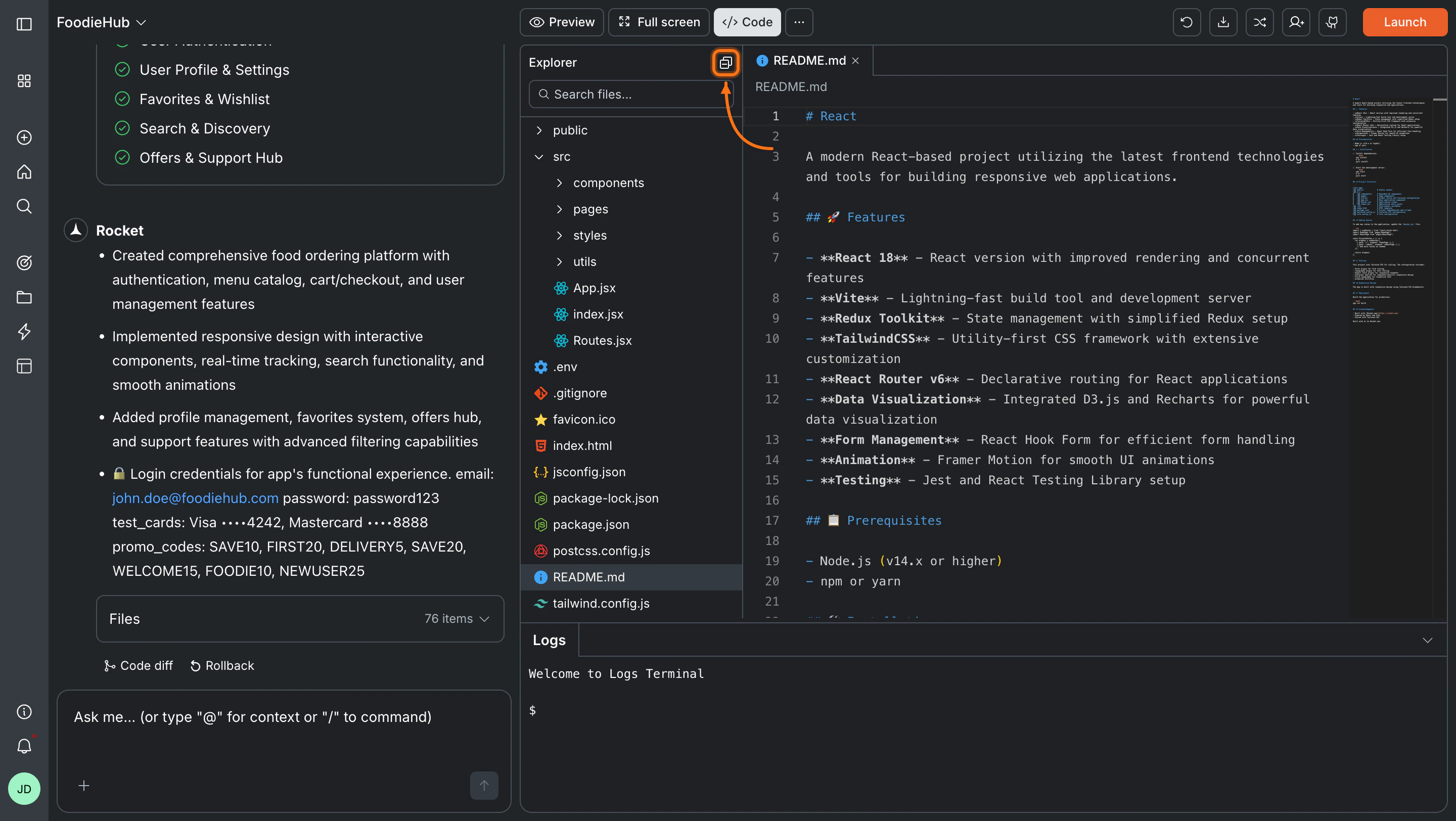This screenshot has width=1456, height=821.
Task: Open the FoodieHub project dropdown
Action: [x=101, y=22]
